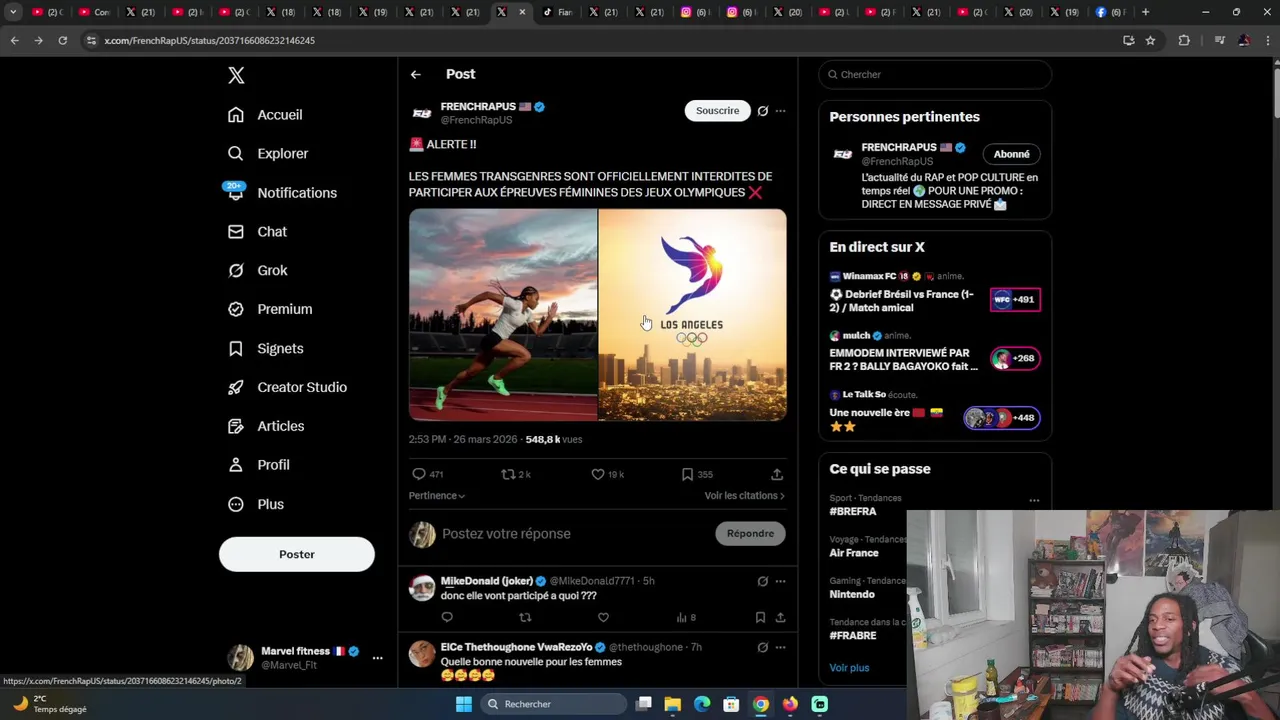
Task: Open options for #BREFRA trend
Action: [x=1034, y=500]
